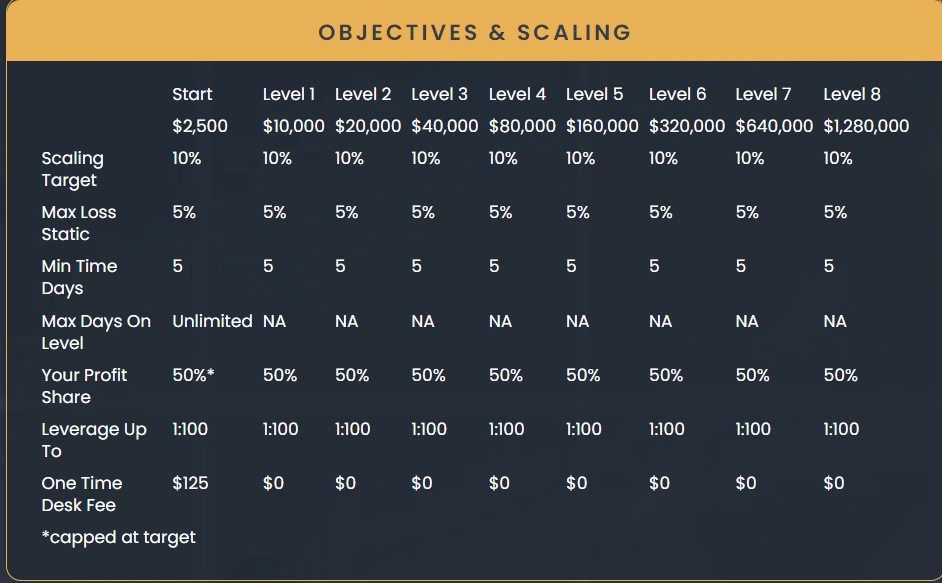Click the Min Time Days row label

pyautogui.click(x=79, y=277)
